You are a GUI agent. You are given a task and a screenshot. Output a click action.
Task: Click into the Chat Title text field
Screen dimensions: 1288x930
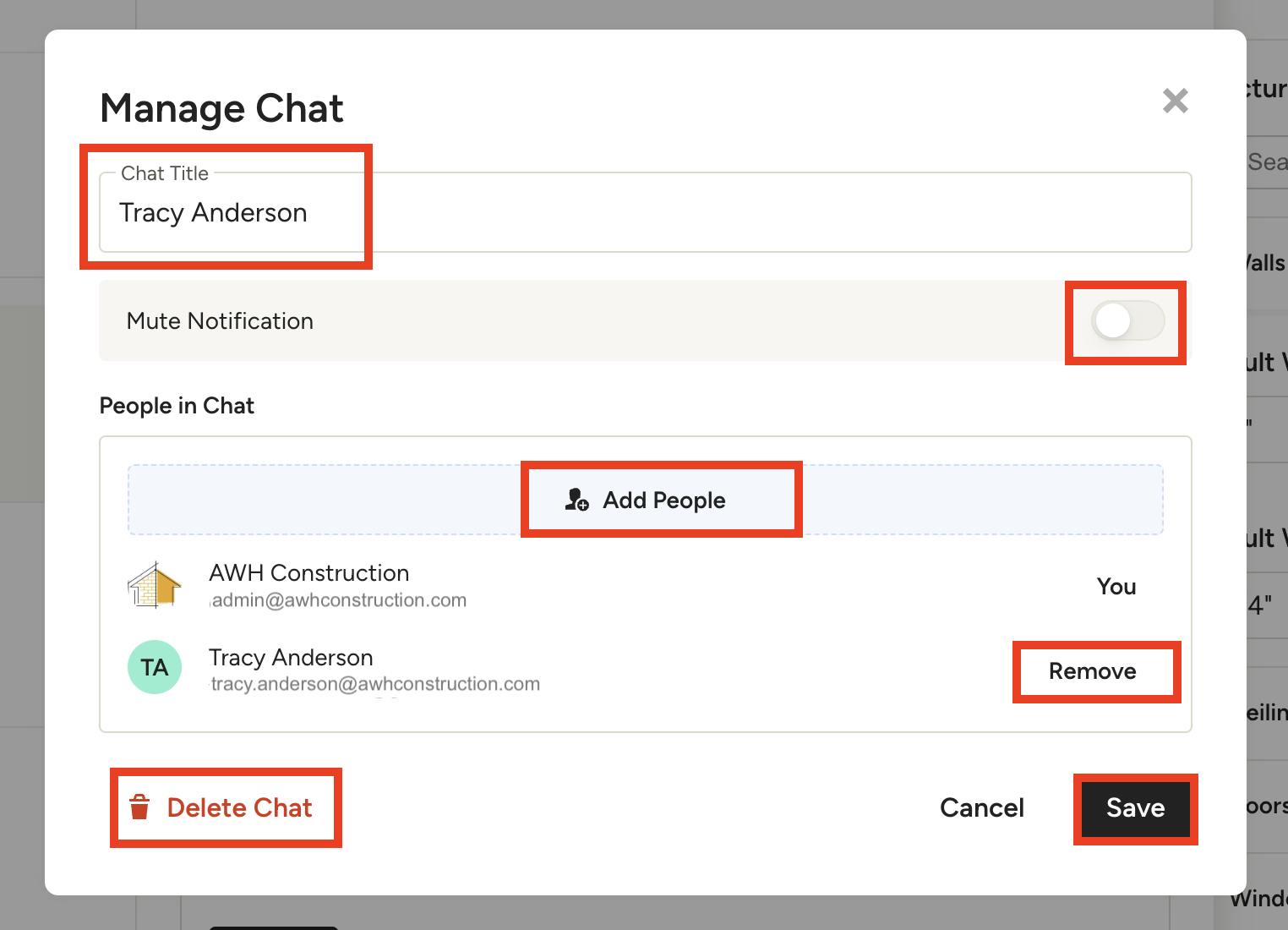pyautogui.click(x=642, y=213)
